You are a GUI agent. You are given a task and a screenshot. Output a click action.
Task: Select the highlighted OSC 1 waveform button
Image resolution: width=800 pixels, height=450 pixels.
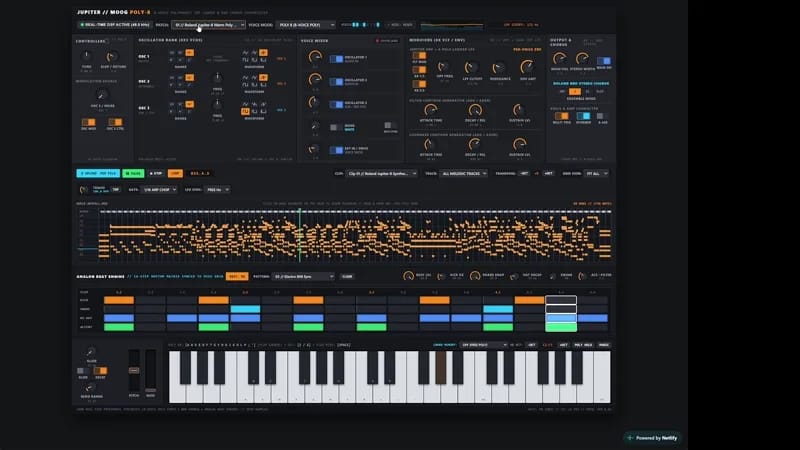point(263,53)
